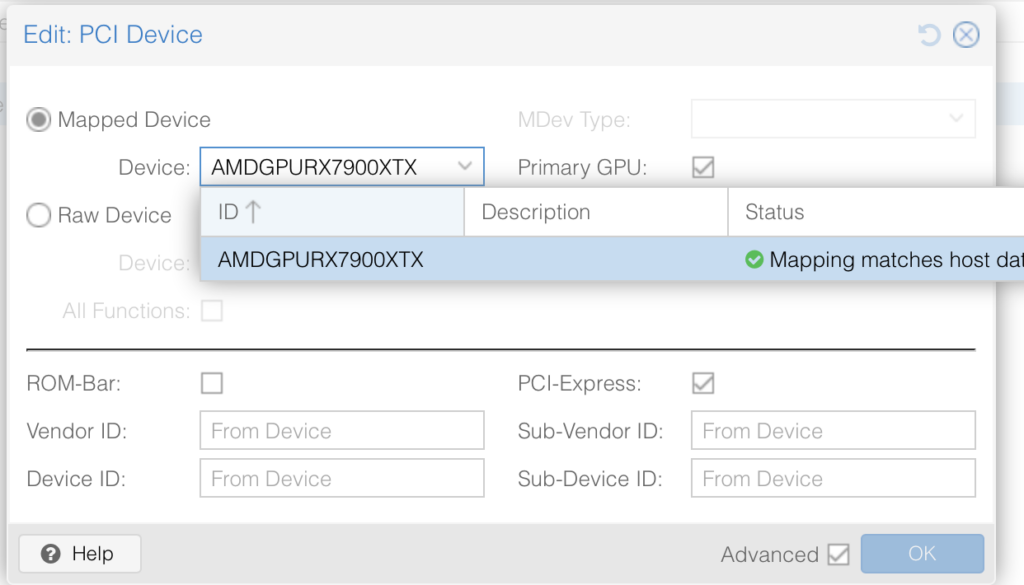Open Help documentation

(80, 554)
